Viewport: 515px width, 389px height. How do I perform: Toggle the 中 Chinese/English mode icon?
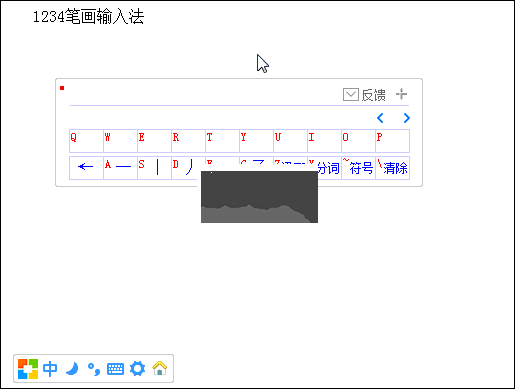coord(50,369)
